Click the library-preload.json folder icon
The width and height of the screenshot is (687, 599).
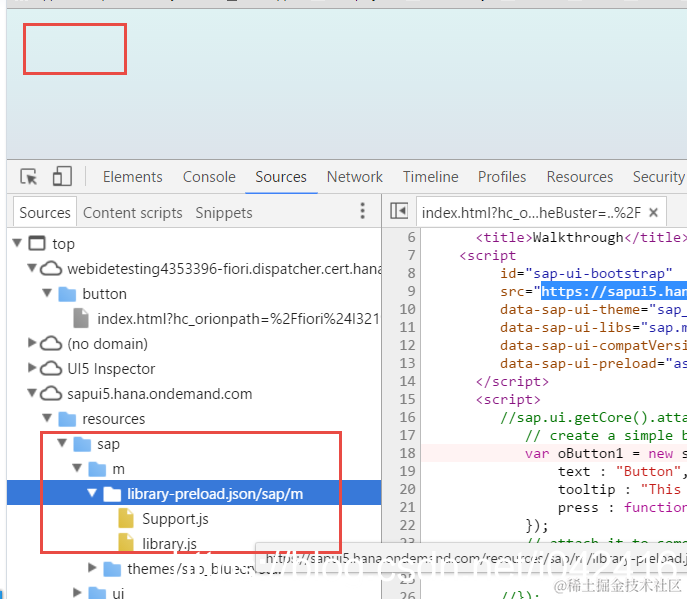tap(112, 494)
